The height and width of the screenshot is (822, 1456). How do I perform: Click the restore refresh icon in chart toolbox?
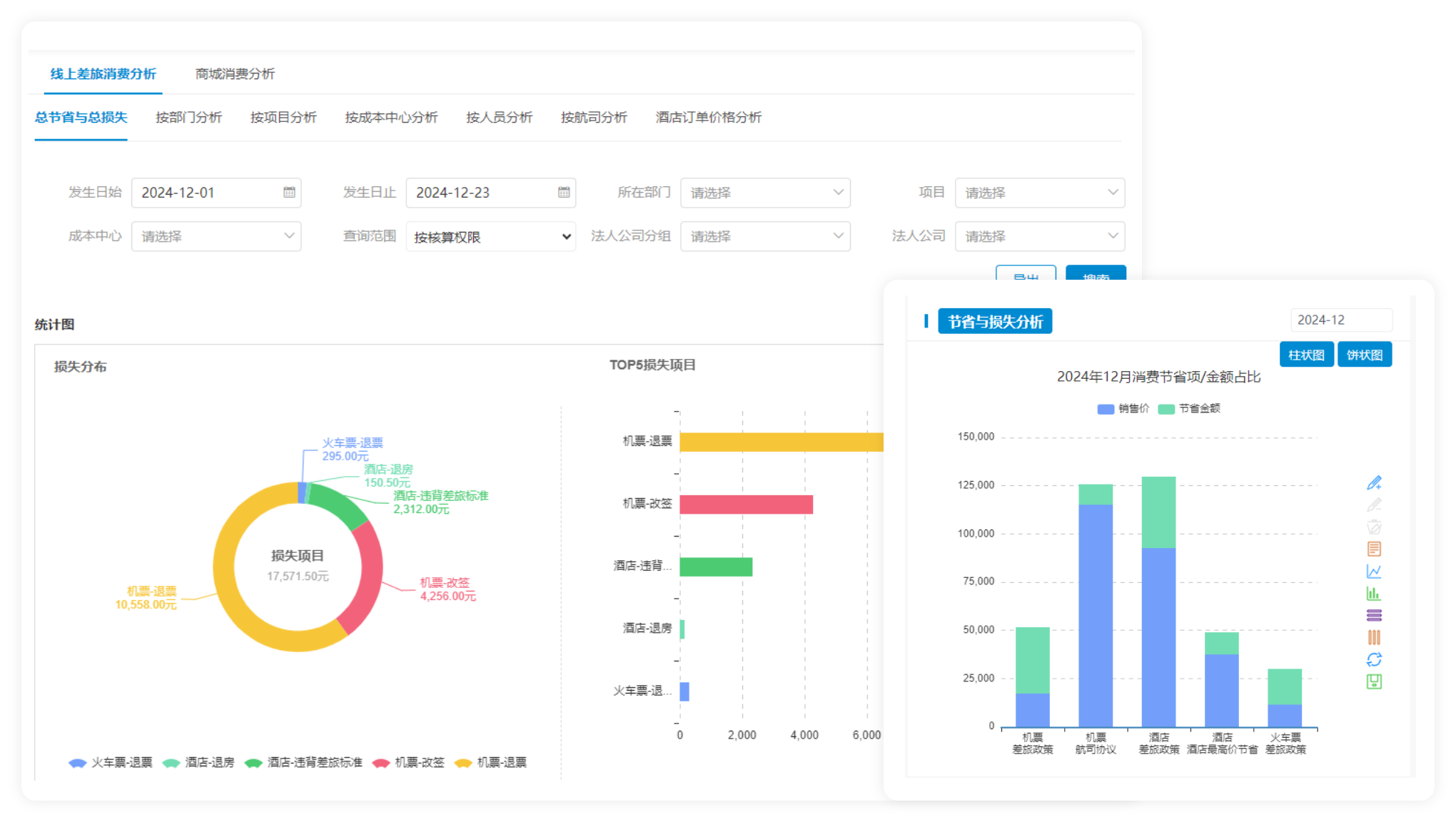(x=1374, y=659)
